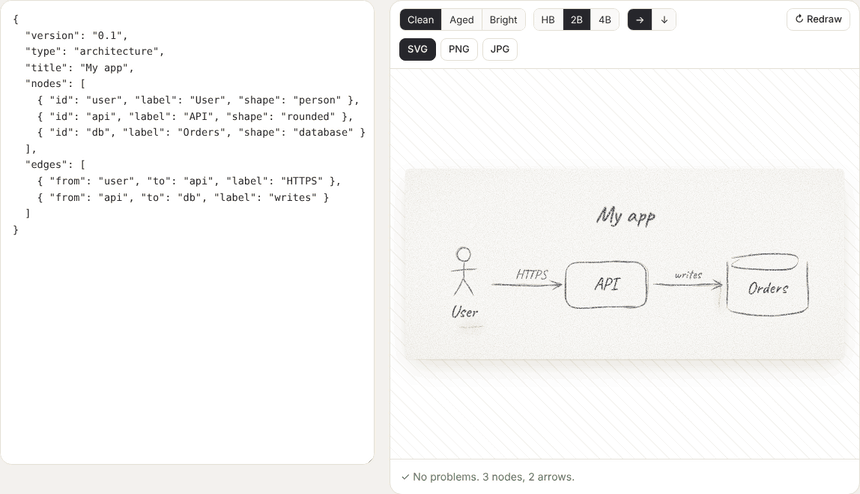This screenshot has height=494, width=860.
Task: Select the Clean paper style
Action: (x=420, y=20)
